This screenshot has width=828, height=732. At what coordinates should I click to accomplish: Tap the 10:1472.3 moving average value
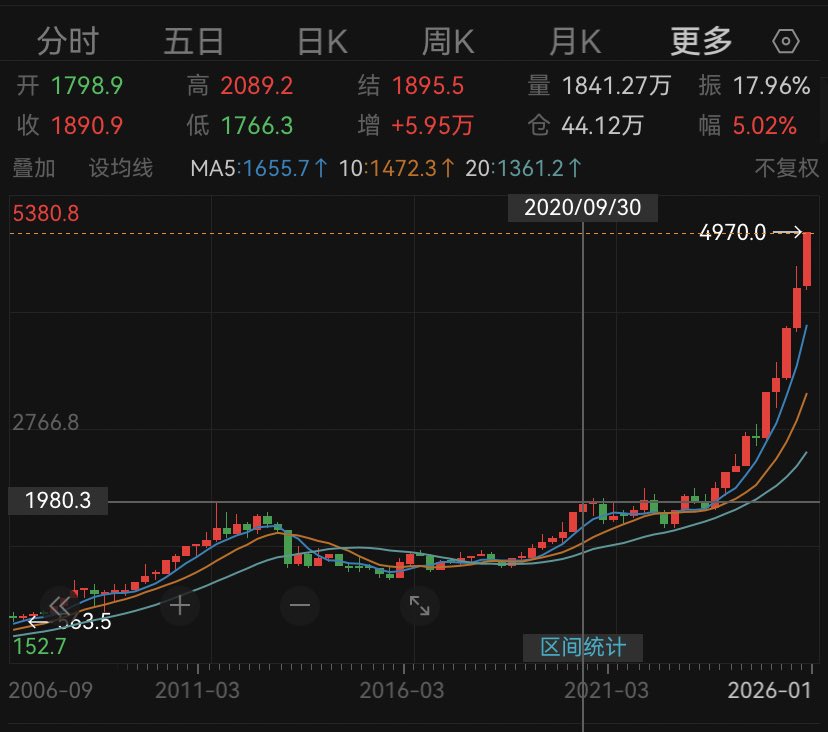coord(396,168)
